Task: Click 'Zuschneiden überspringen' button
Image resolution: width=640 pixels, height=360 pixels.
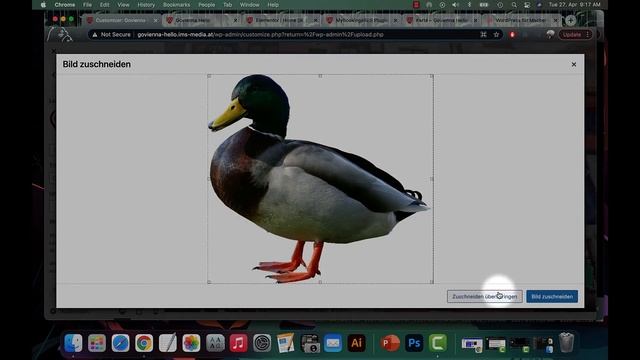Action: 484,296
